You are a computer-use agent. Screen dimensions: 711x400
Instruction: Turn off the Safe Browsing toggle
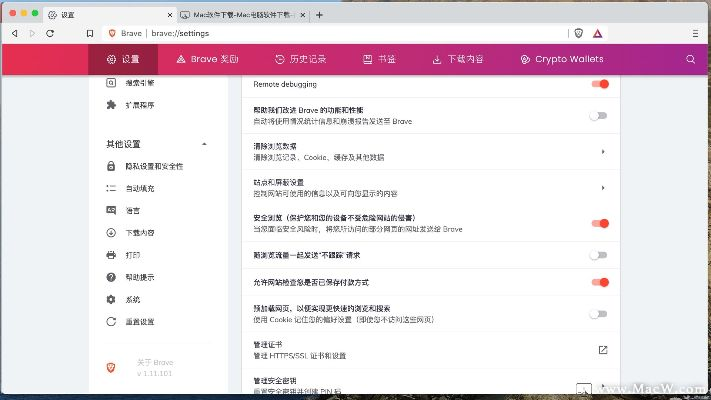coord(599,223)
